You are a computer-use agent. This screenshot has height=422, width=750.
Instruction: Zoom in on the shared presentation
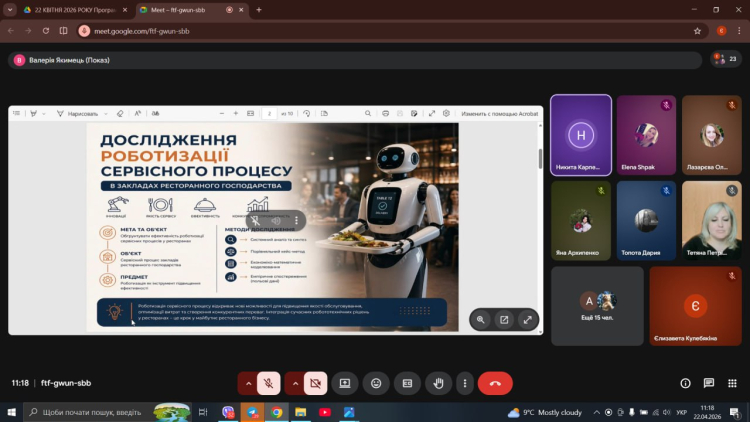point(481,320)
